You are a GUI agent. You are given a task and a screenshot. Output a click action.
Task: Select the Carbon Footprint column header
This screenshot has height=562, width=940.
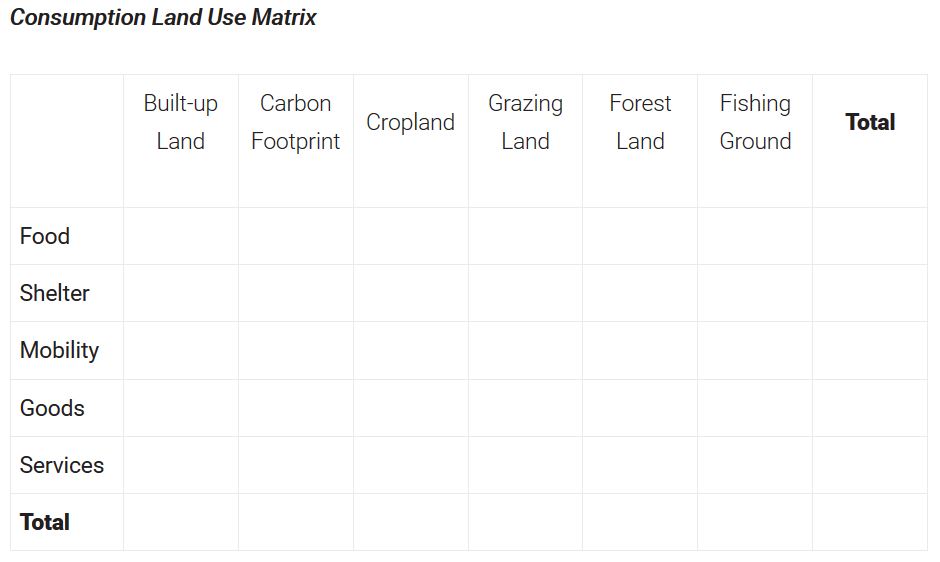tap(296, 122)
